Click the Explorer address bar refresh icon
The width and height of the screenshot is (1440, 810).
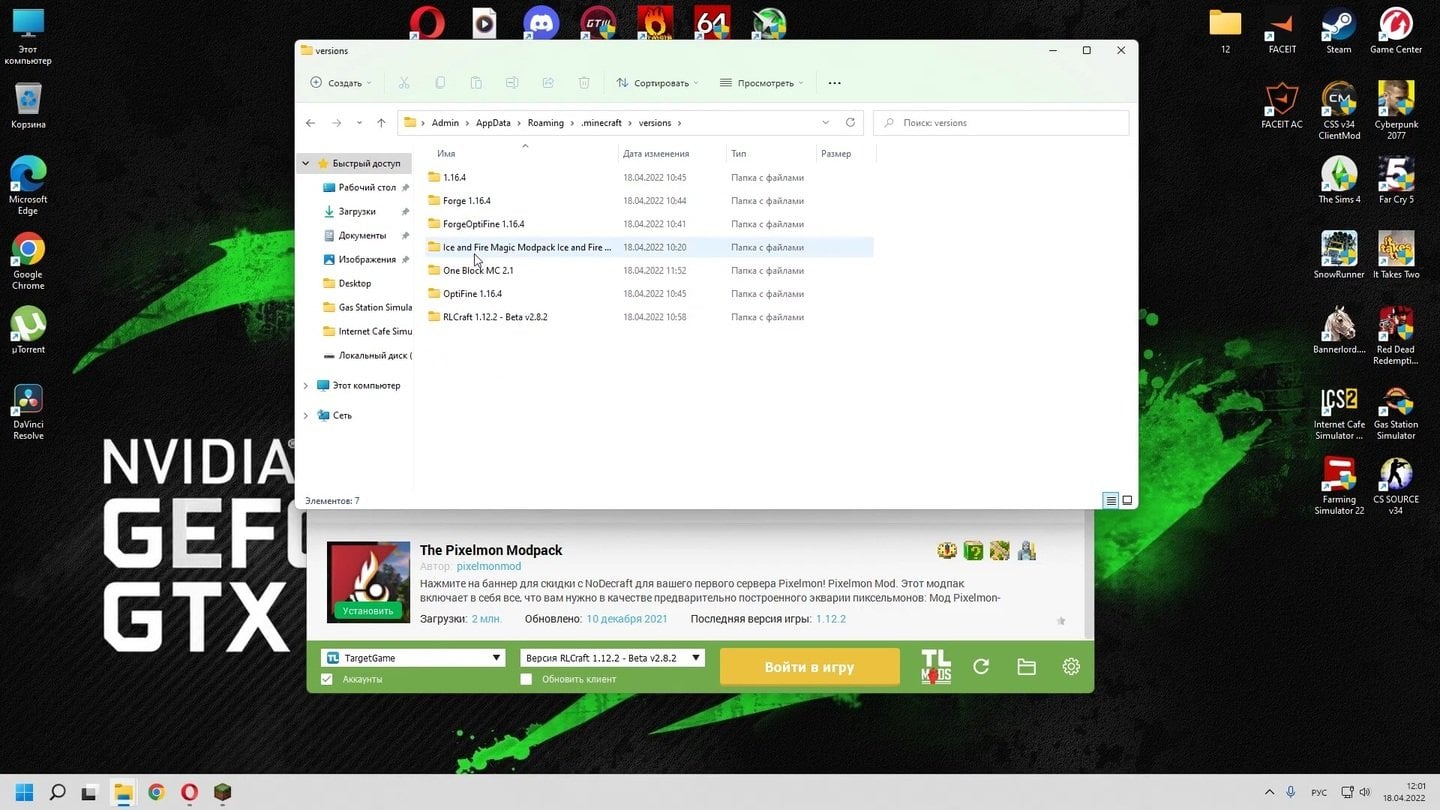[850, 123]
